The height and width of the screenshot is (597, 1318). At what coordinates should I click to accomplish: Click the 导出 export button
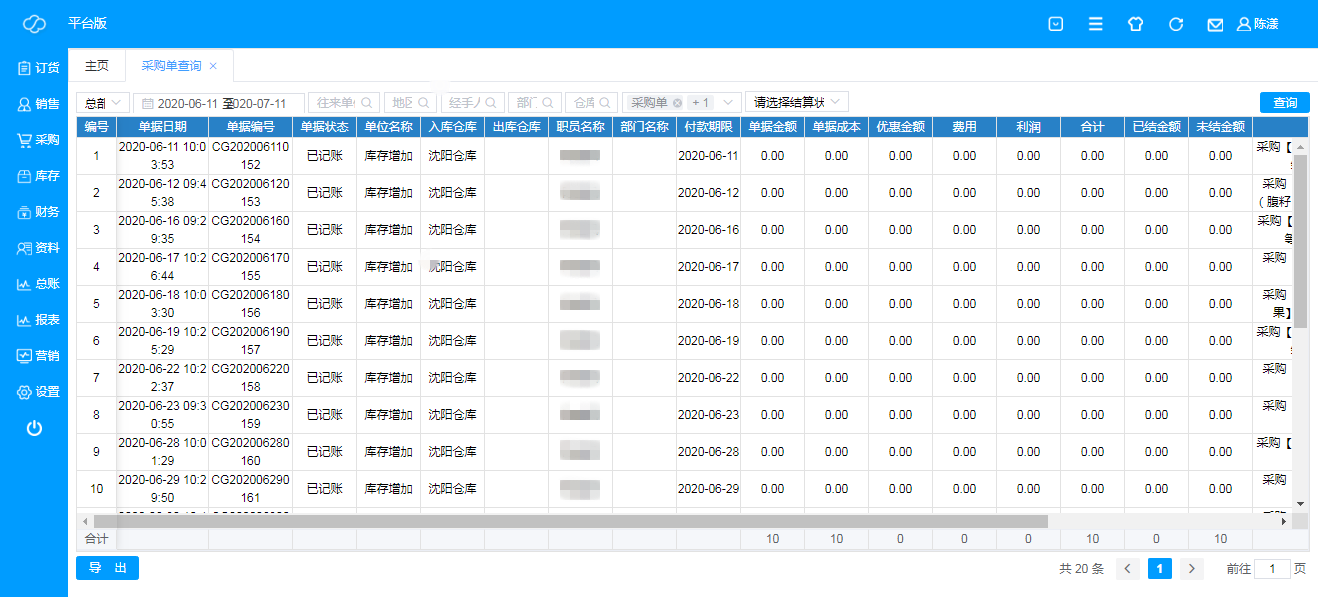[x=107, y=568]
